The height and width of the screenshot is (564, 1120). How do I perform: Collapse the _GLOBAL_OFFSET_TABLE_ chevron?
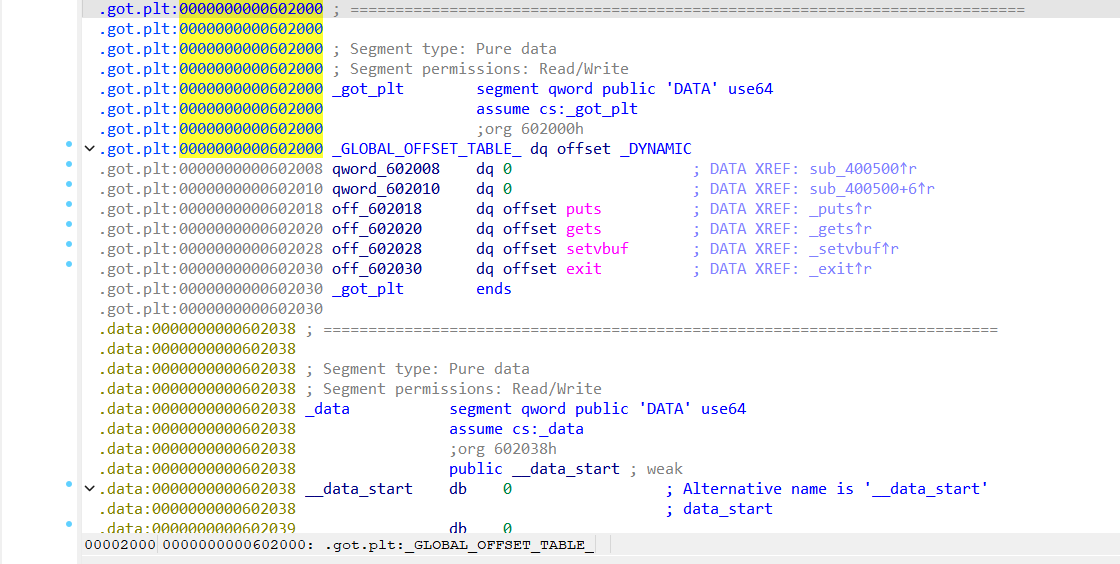coord(91,149)
